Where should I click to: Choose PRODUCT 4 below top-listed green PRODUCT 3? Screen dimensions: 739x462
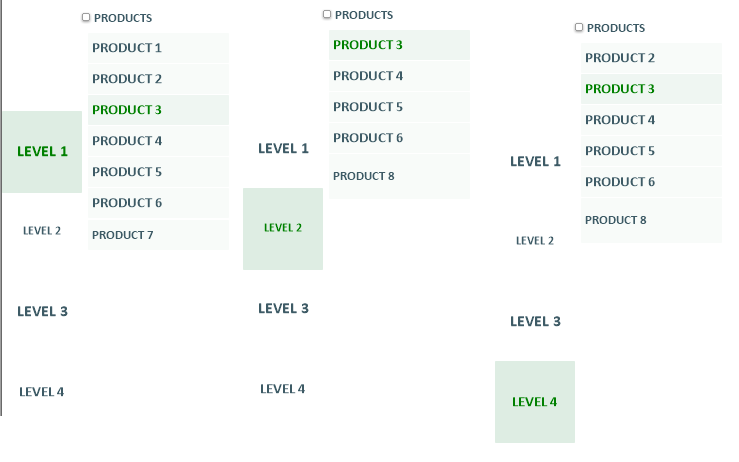click(x=399, y=76)
